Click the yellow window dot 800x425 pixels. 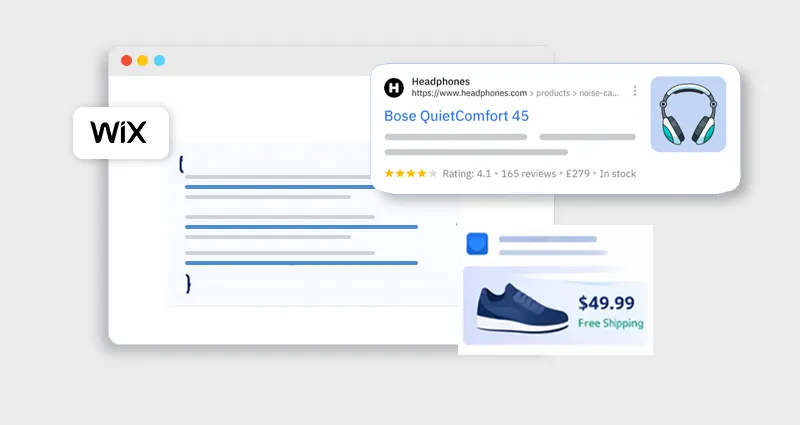[x=143, y=61]
